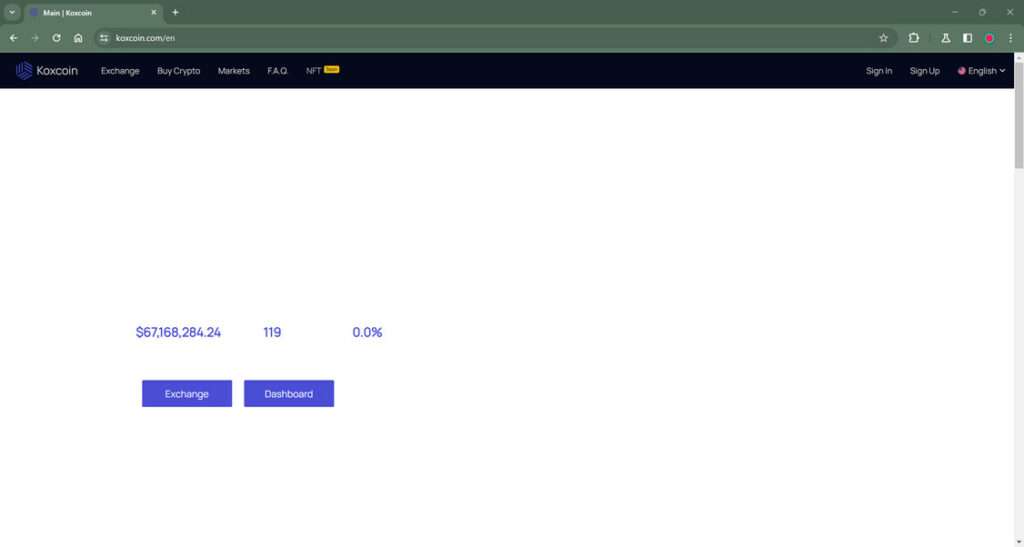Screen dimensions: 1024x547
Task: Open Chrome Labs flask icon
Action: 946,38
